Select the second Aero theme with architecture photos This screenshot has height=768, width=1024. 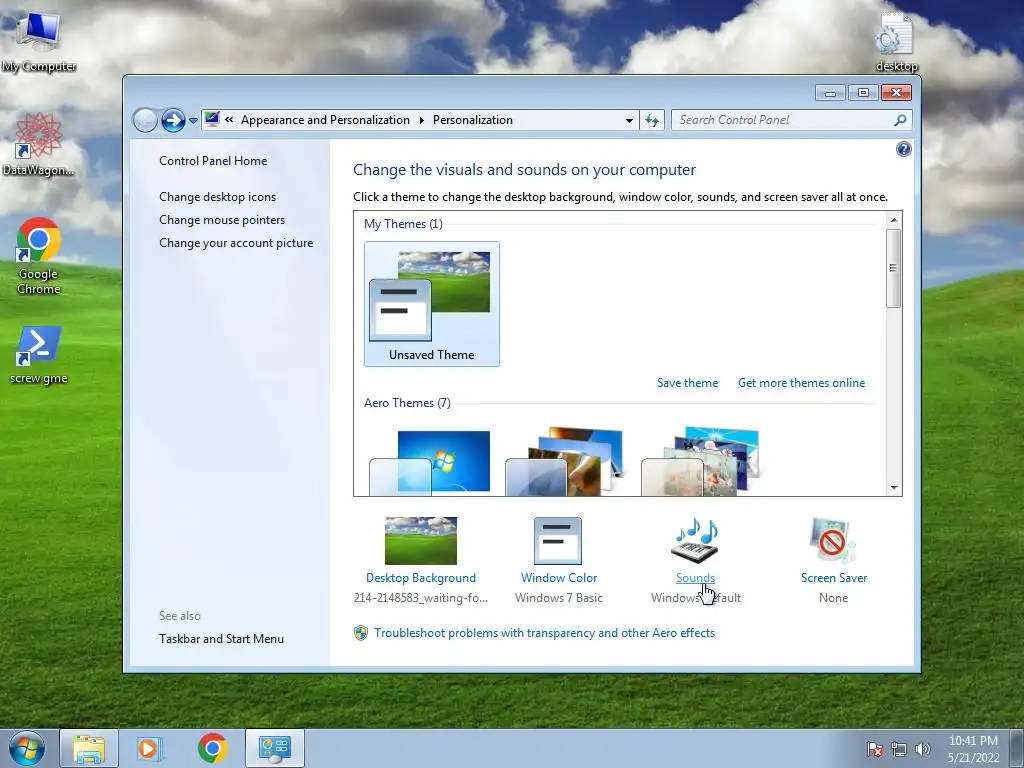565,462
